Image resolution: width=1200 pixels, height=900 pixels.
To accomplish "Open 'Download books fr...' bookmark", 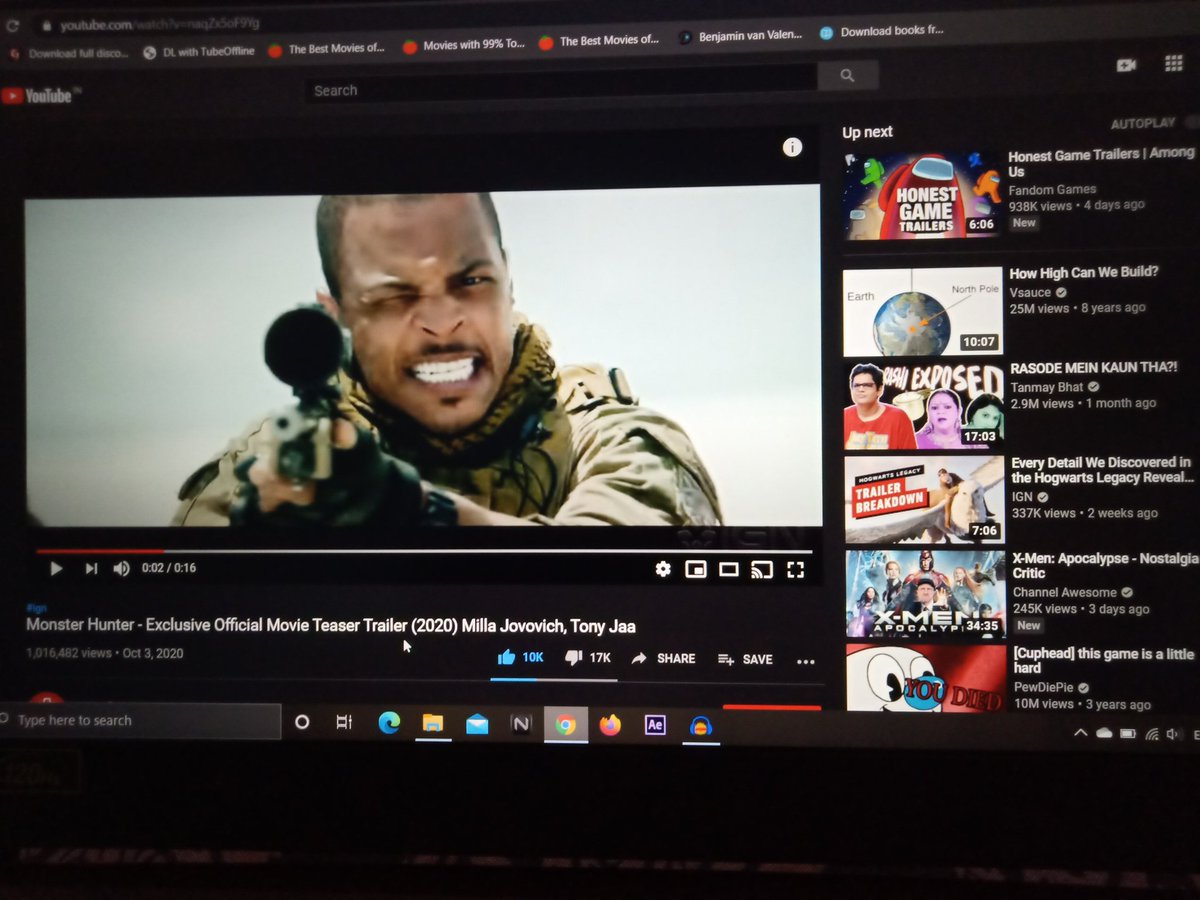I will [x=881, y=32].
